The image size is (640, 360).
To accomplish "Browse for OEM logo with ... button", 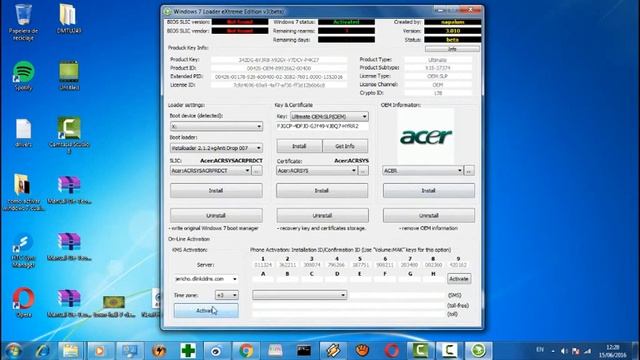I will (x=469, y=171).
